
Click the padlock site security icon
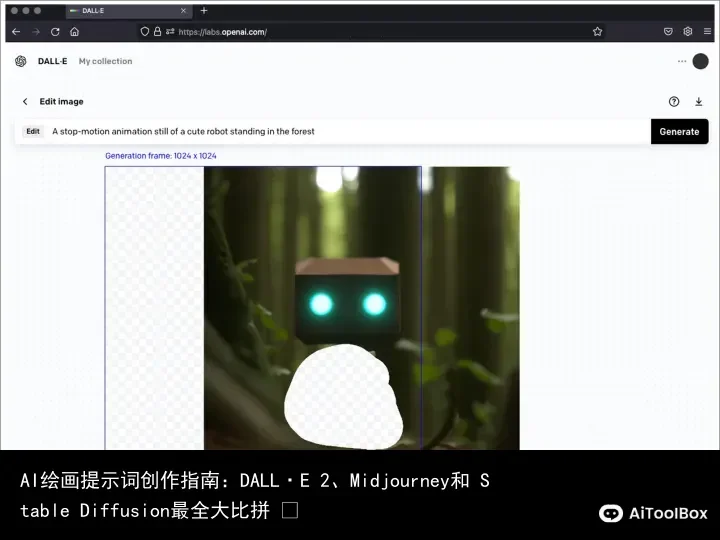click(x=157, y=32)
